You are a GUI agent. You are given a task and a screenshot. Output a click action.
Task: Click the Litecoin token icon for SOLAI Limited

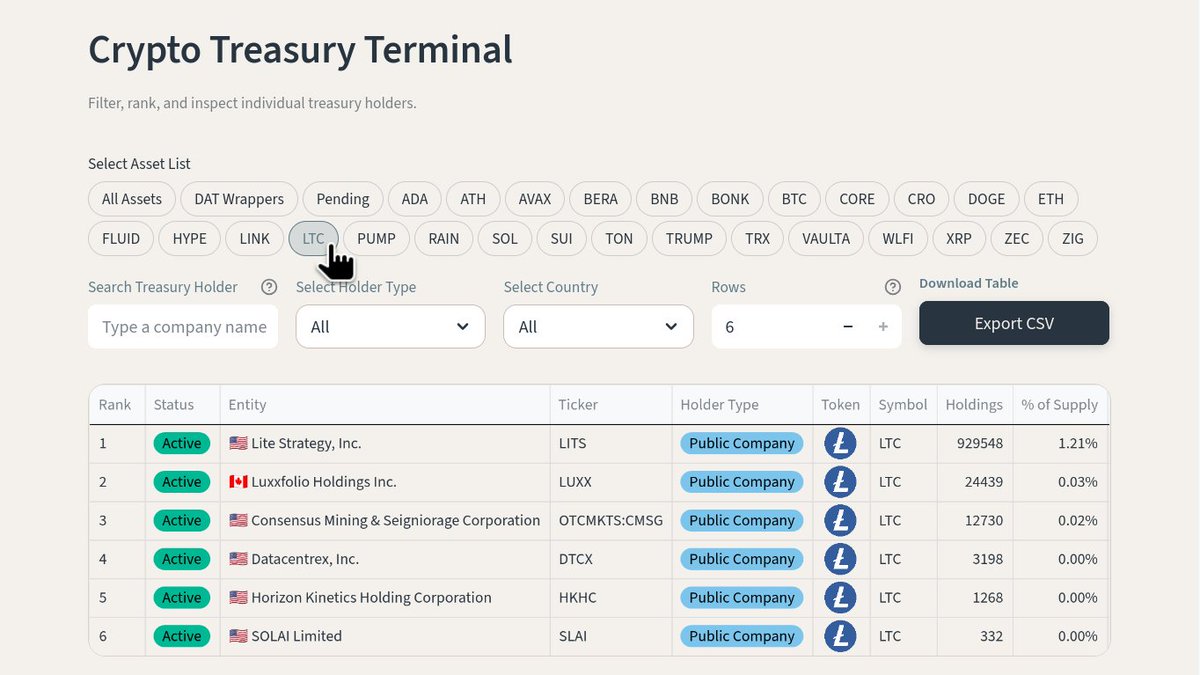pyautogui.click(x=840, y=636)
